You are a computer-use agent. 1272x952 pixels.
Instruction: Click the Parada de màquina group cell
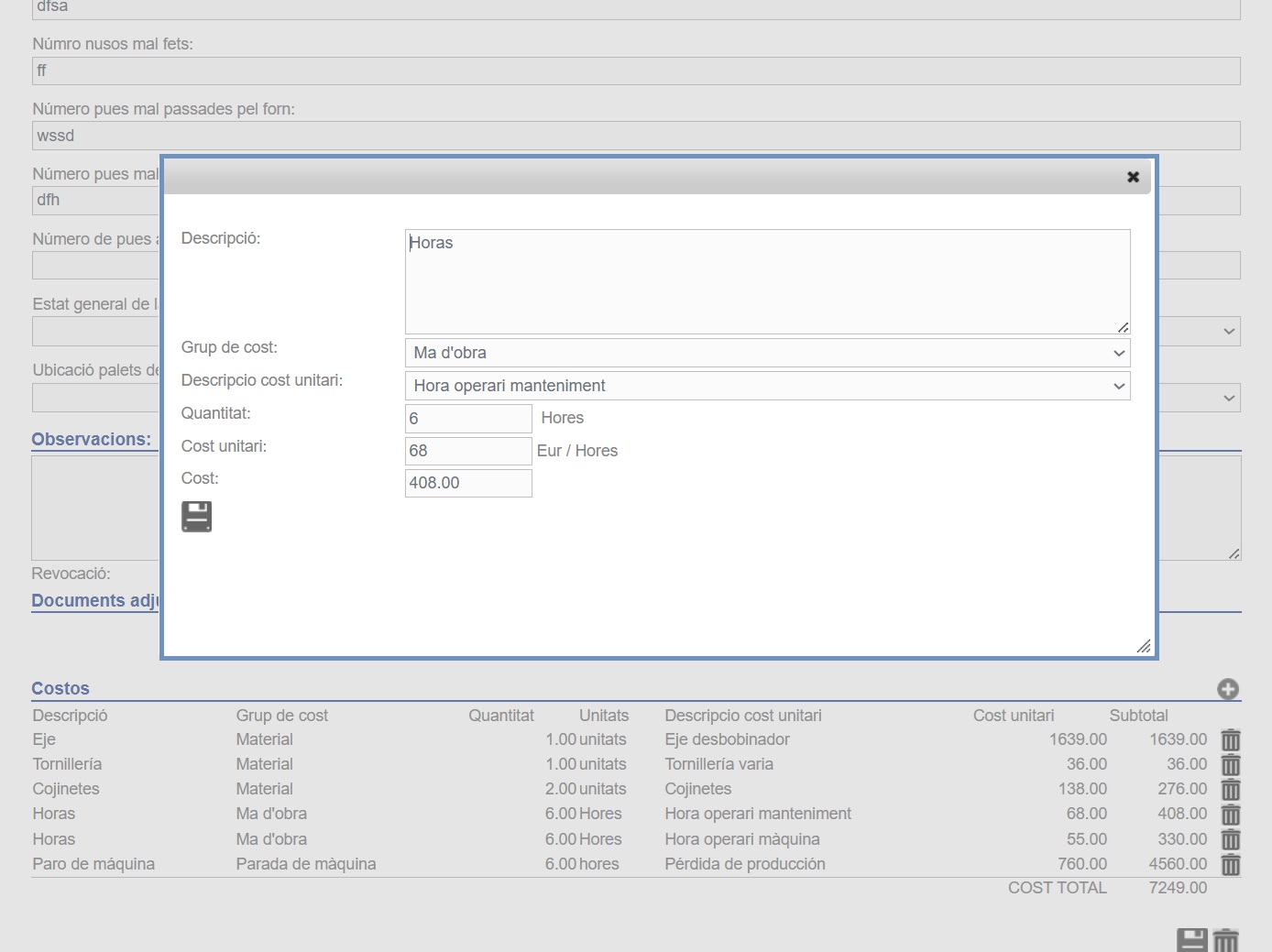306,864
